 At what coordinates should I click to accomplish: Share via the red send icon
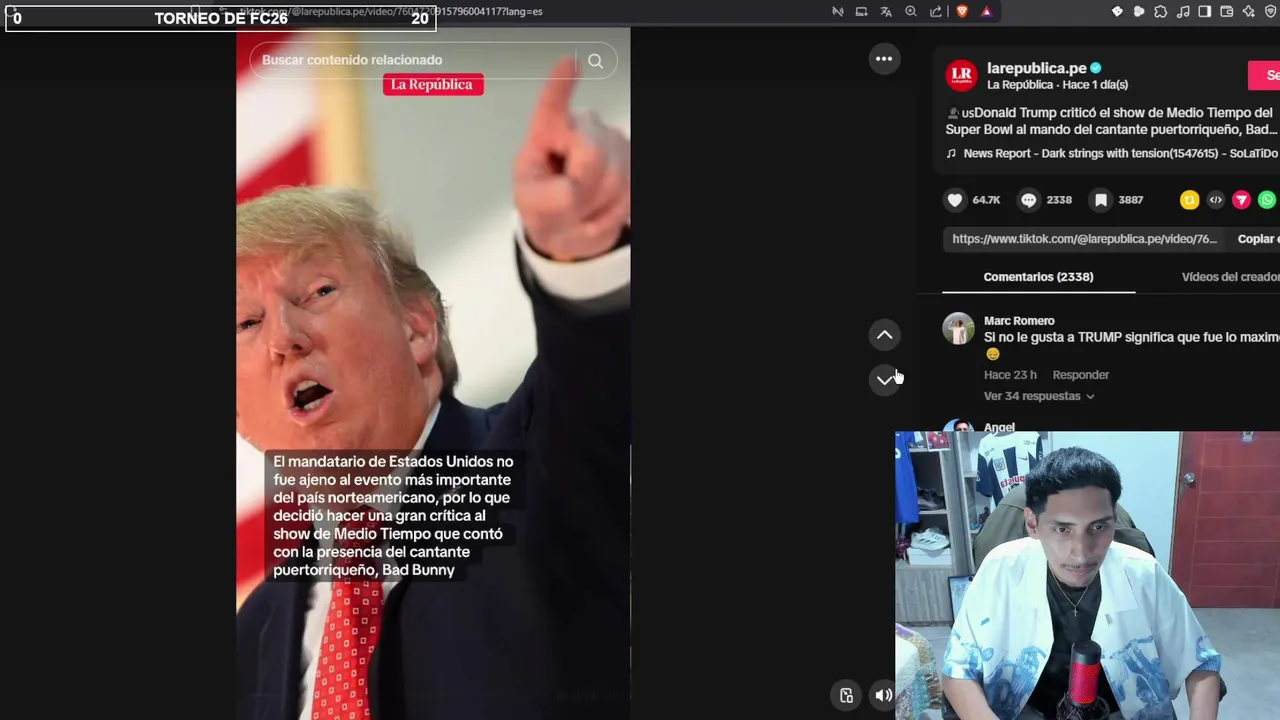[1241, 200]
